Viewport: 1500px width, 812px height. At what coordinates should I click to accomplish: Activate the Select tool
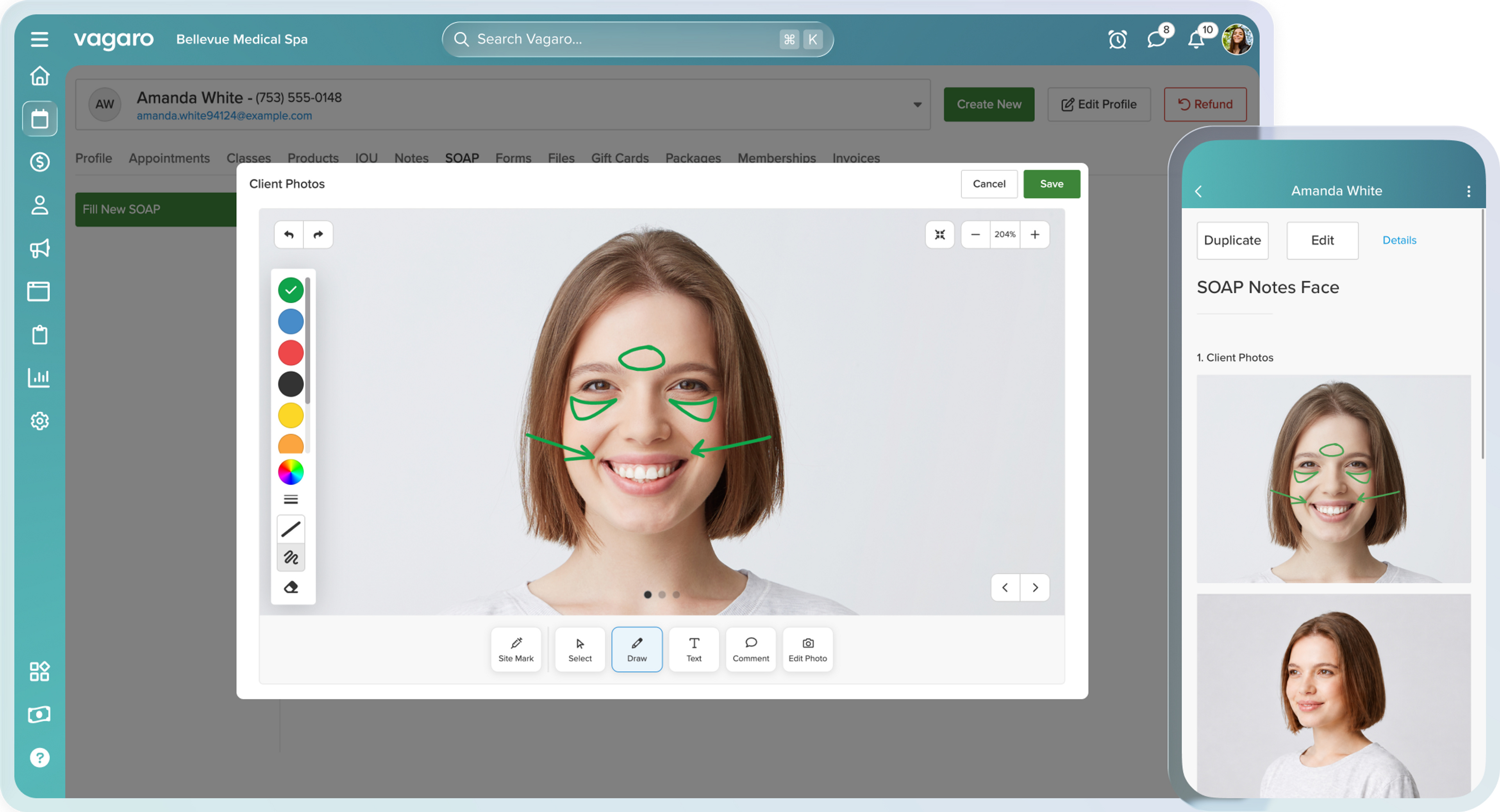(x=580, y=650)
